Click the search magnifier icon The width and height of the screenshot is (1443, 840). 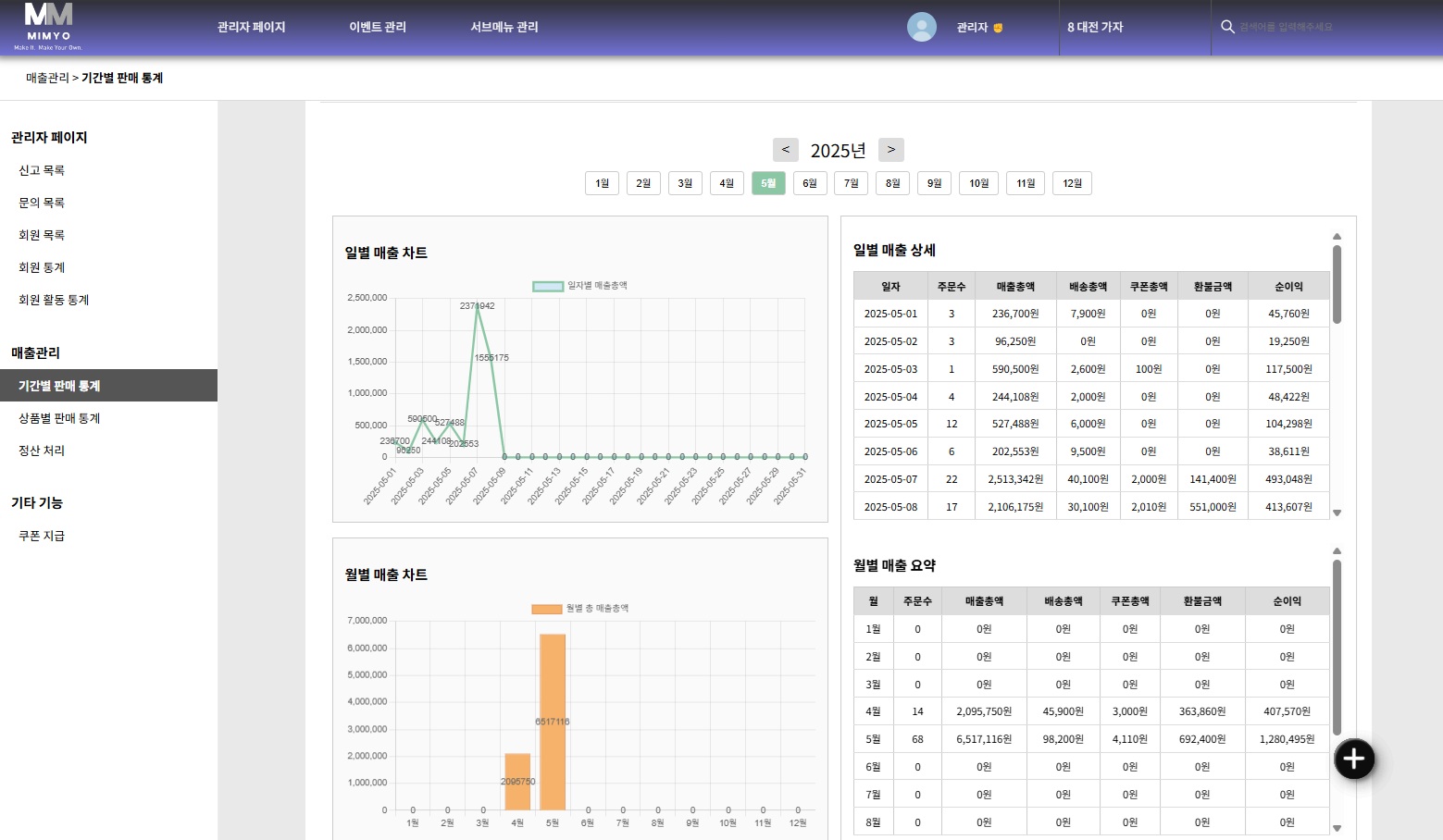click(1227, 27)
